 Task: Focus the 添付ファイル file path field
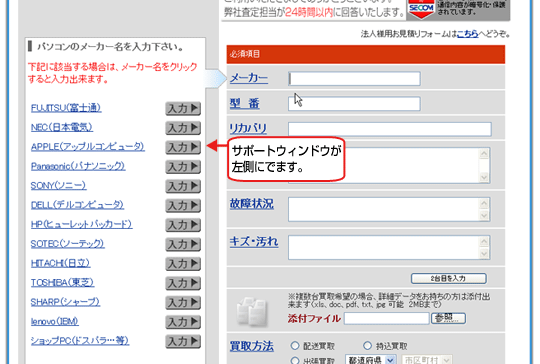point(386,318)
